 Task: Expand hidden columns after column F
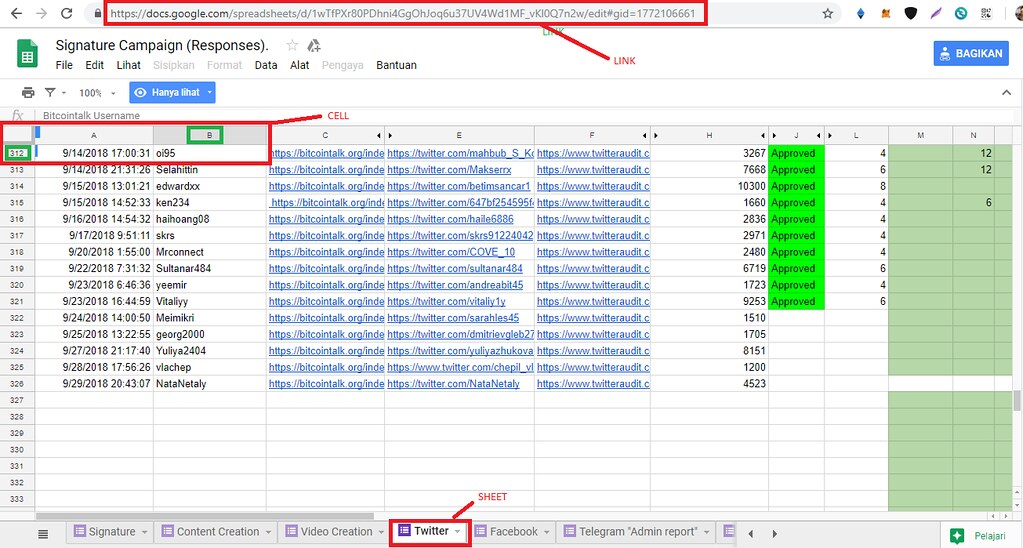[x=645, y=136]
